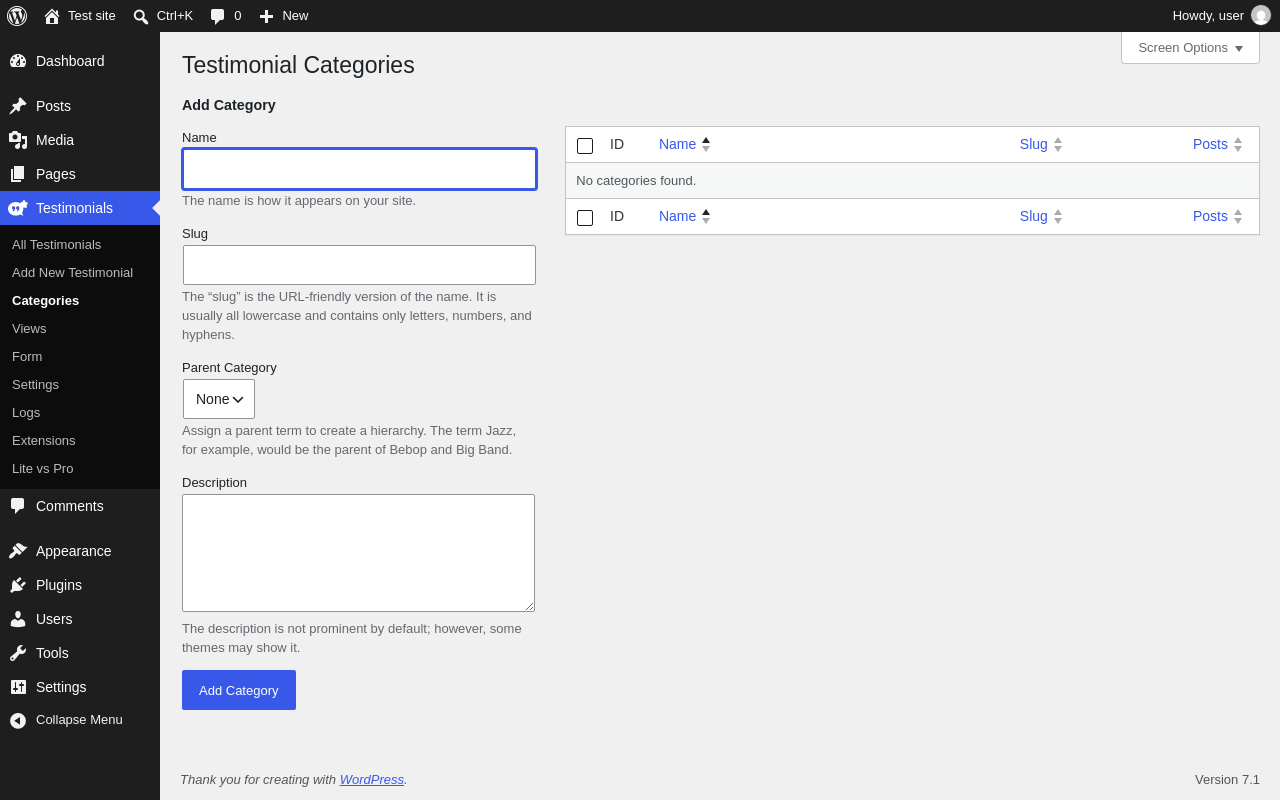Click the Add Category button
1280x800 pixels.
coord(239,690)
